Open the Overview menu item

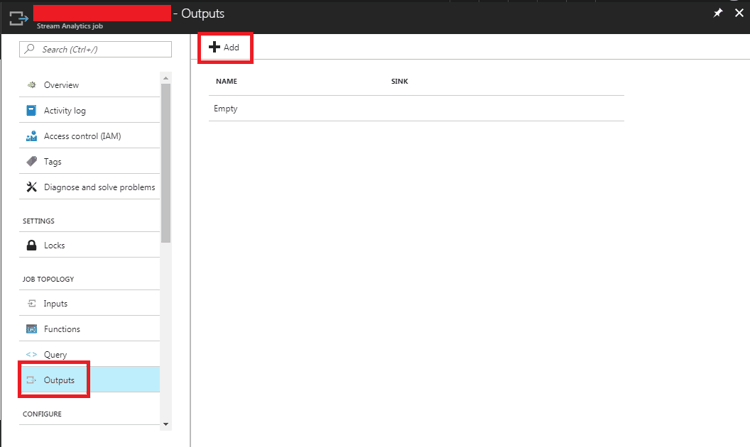point(89,85)
